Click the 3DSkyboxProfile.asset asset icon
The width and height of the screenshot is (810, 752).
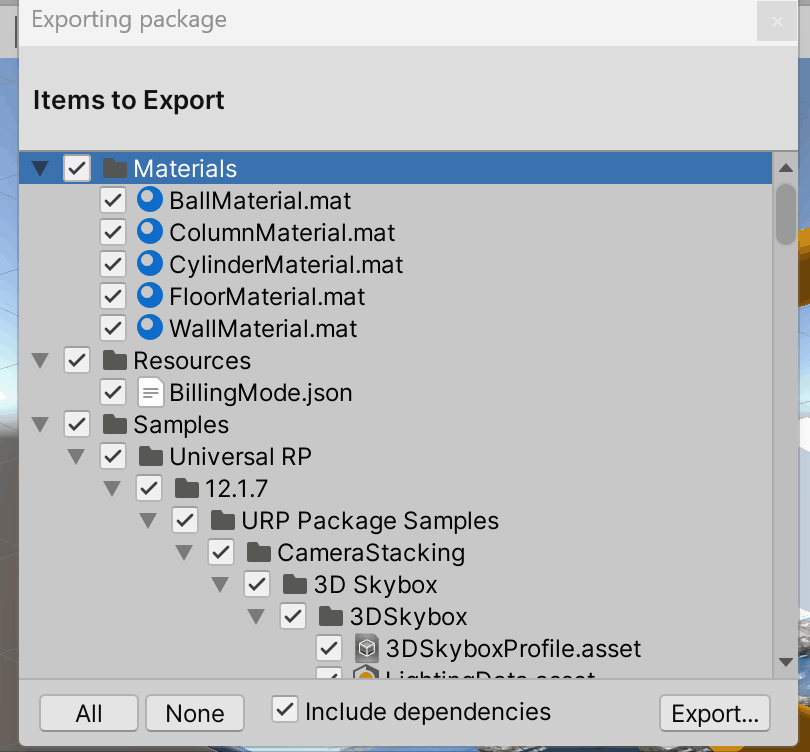coord(366,648)
